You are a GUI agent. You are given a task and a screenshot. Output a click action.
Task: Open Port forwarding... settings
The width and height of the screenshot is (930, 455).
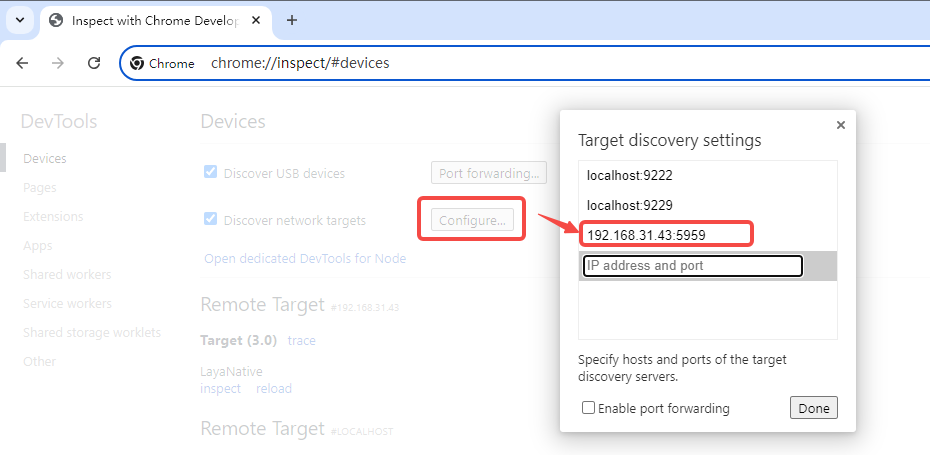(489, 173)
